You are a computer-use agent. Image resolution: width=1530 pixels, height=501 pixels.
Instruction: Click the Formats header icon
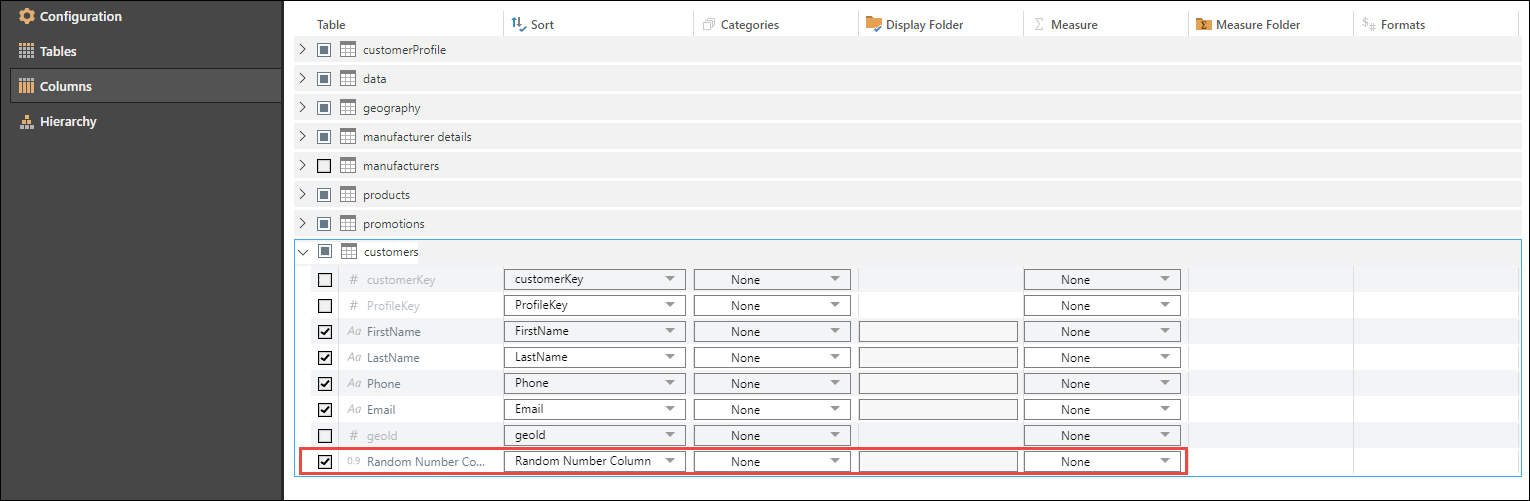pyautogui.click(x=1367, y=24)
